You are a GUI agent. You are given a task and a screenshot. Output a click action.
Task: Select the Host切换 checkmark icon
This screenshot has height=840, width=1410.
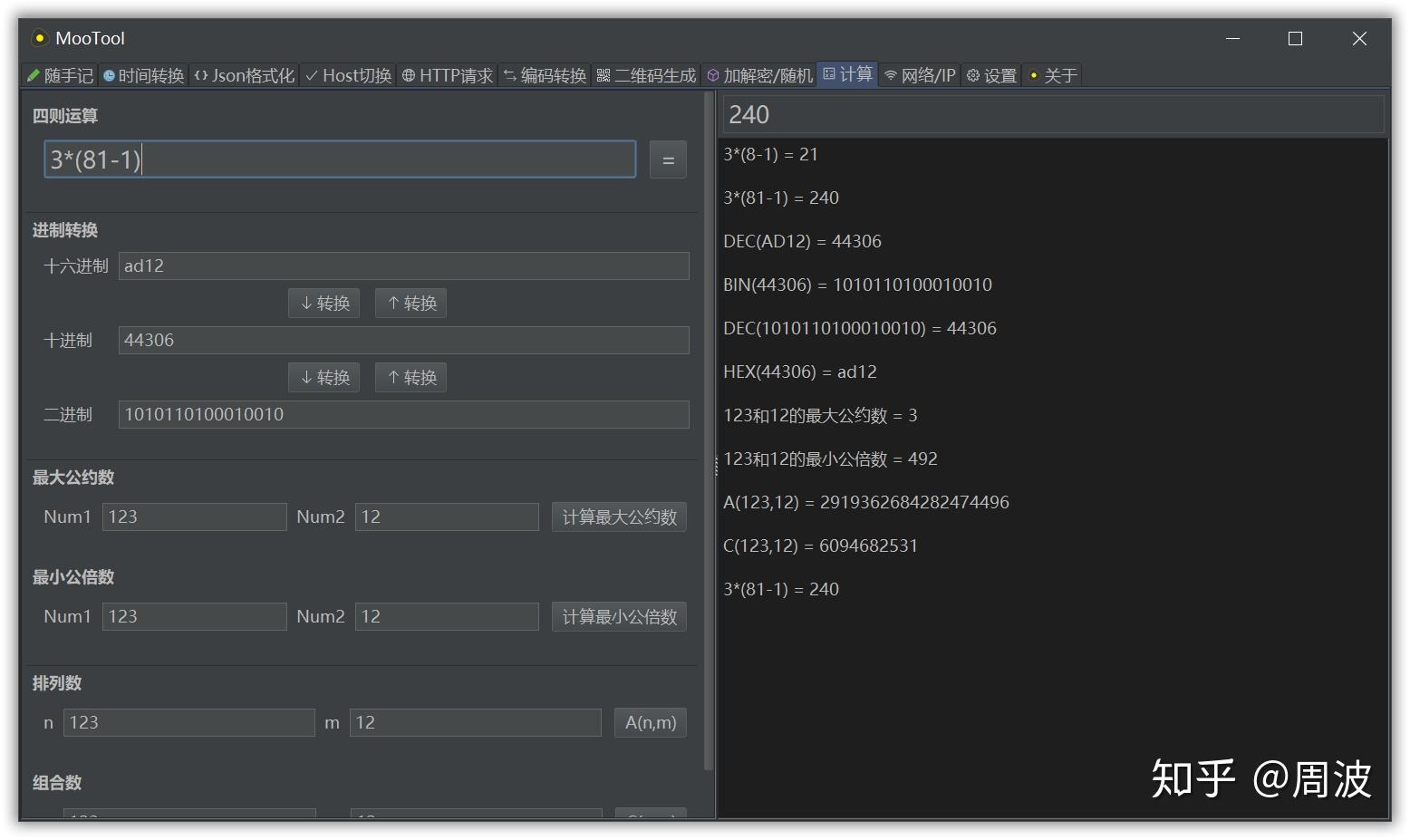[x=347, y=75]
